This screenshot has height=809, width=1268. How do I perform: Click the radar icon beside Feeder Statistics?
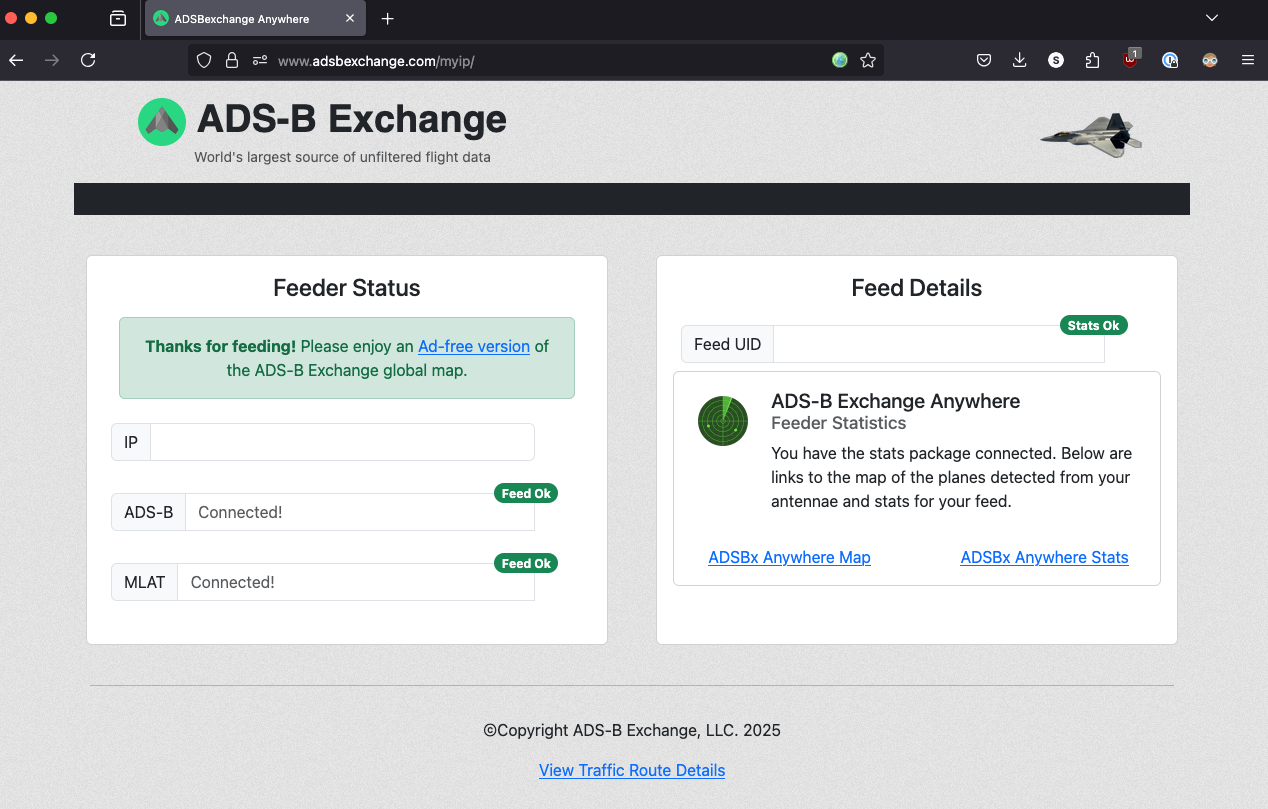[722, 421]
